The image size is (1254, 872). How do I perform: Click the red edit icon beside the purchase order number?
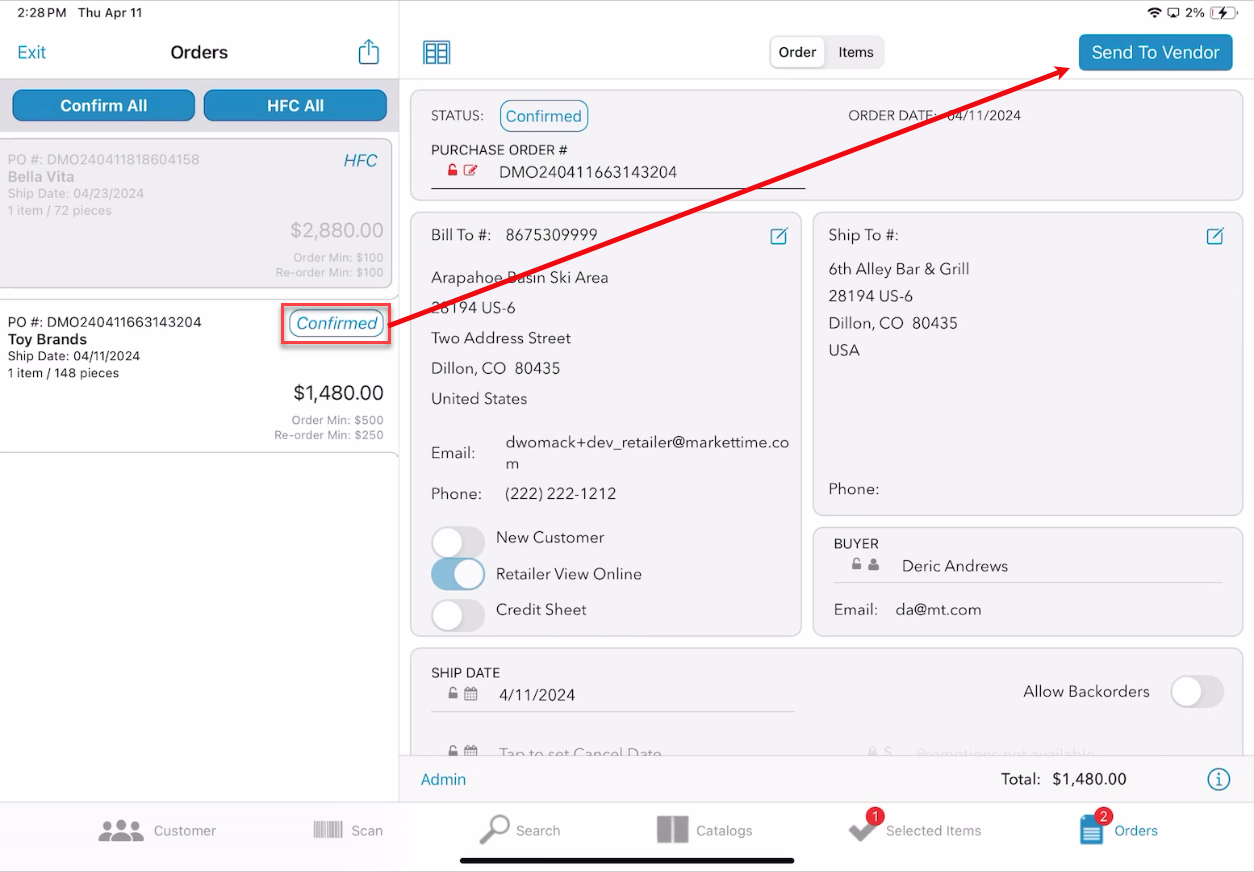coord(471,171)
